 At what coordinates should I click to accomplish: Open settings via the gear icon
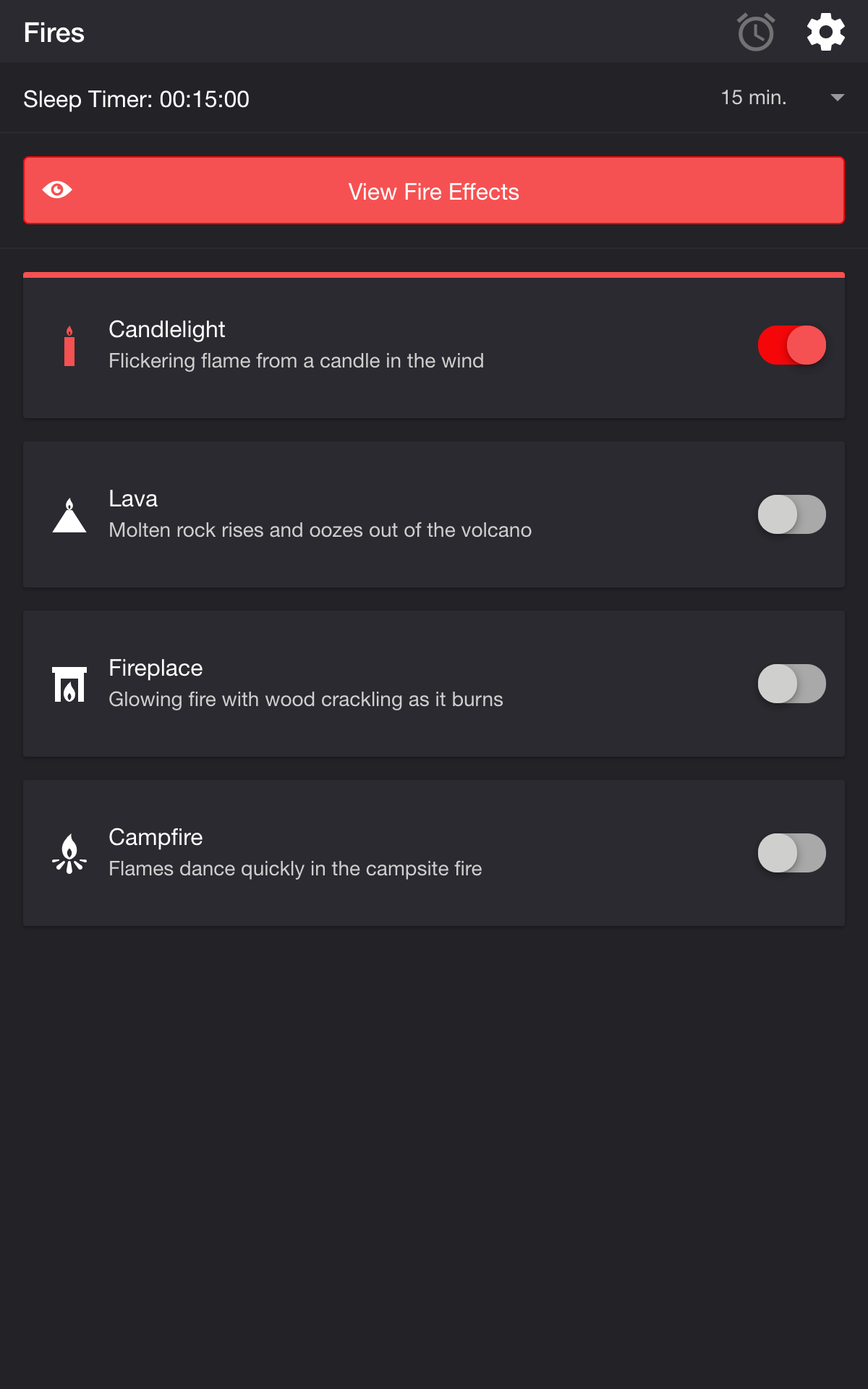[x=825, y=31]
